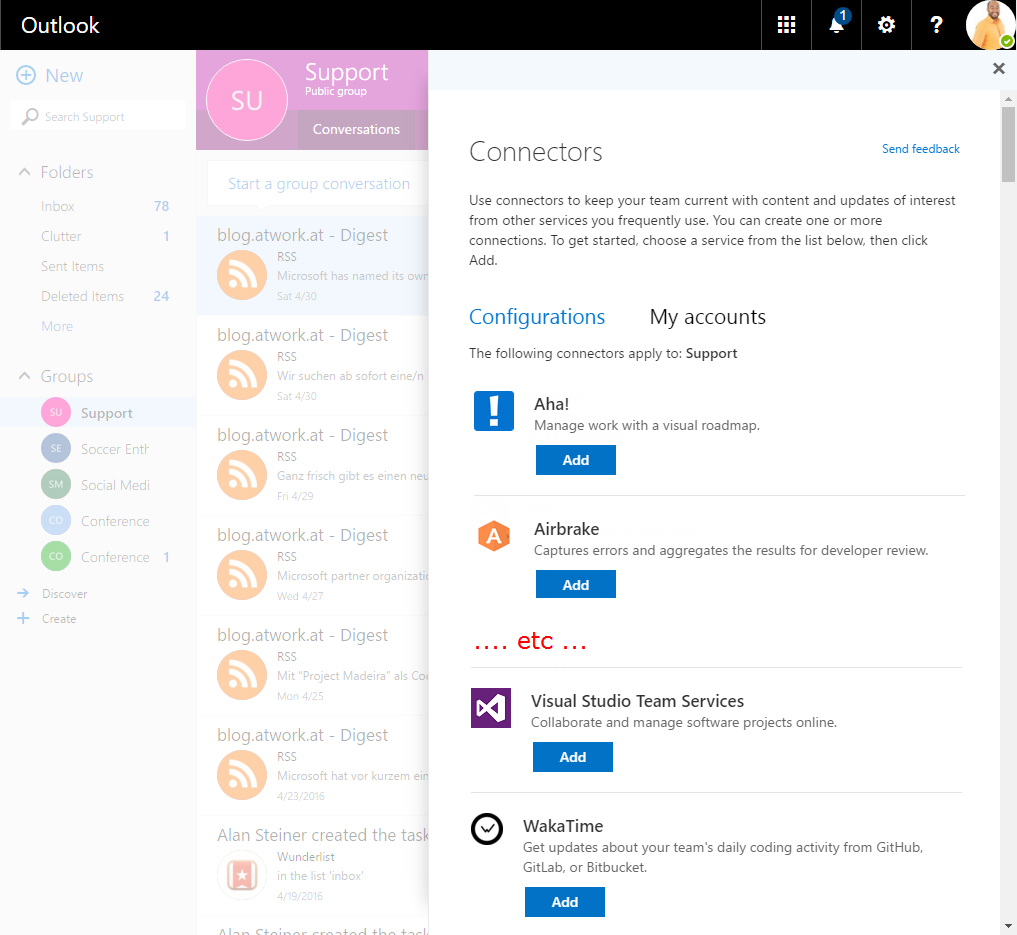The image size is (1017, 935).
Task: Collapse the Groups section
Action: point(25,376)
